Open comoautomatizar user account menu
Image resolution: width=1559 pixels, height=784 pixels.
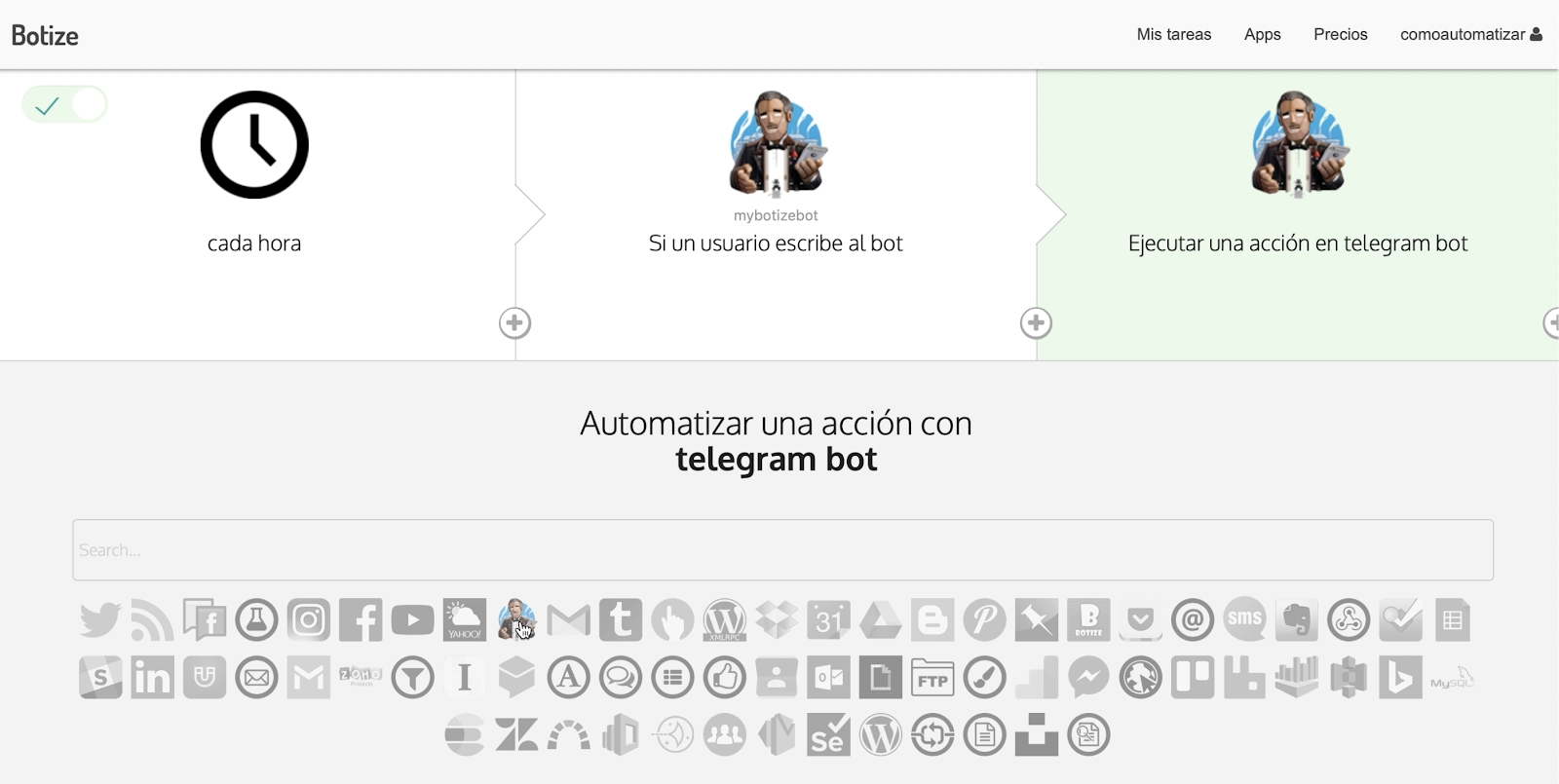(x=1470, y=34)
